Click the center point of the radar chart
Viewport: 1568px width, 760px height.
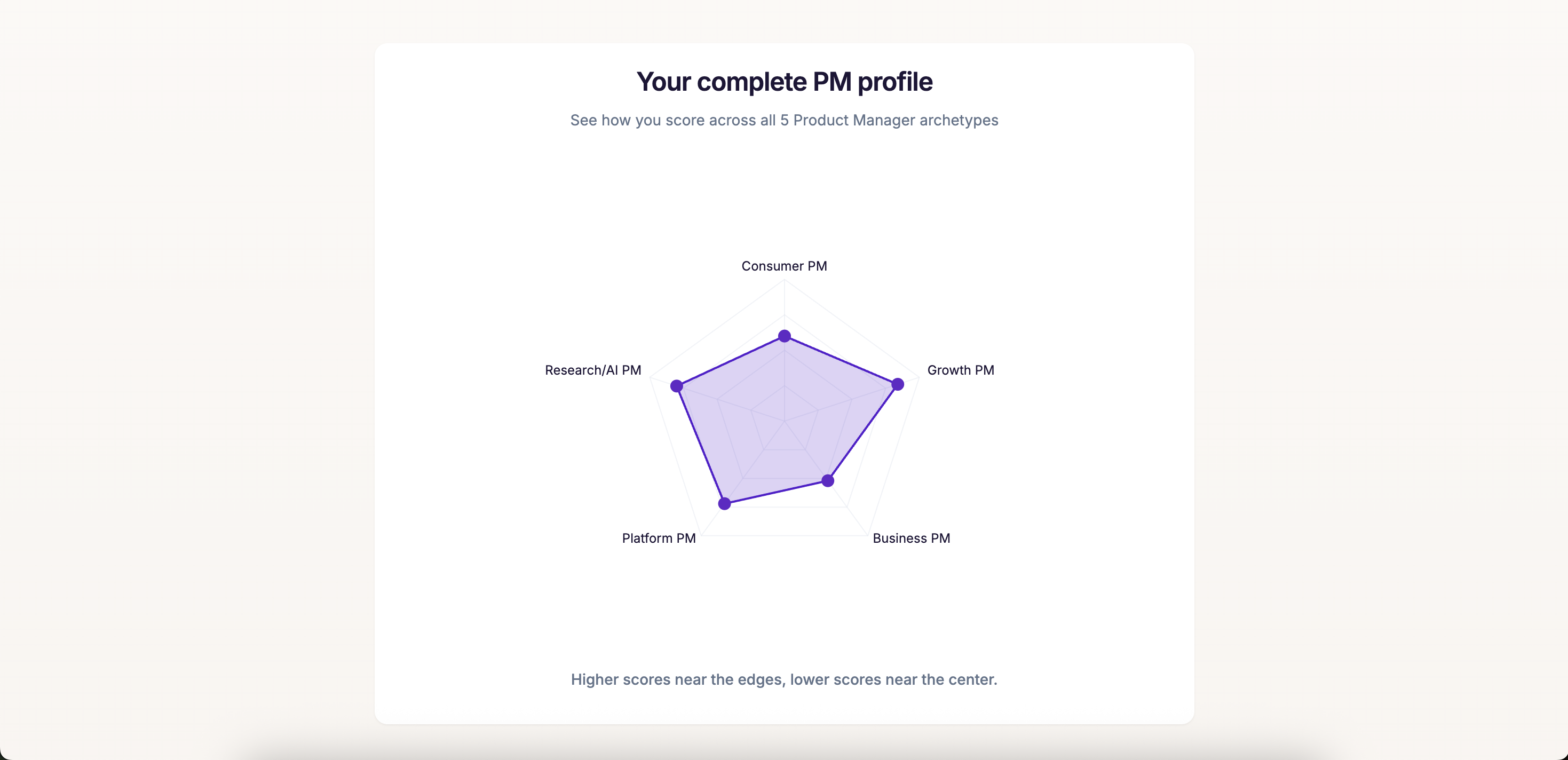pos(784,421)
